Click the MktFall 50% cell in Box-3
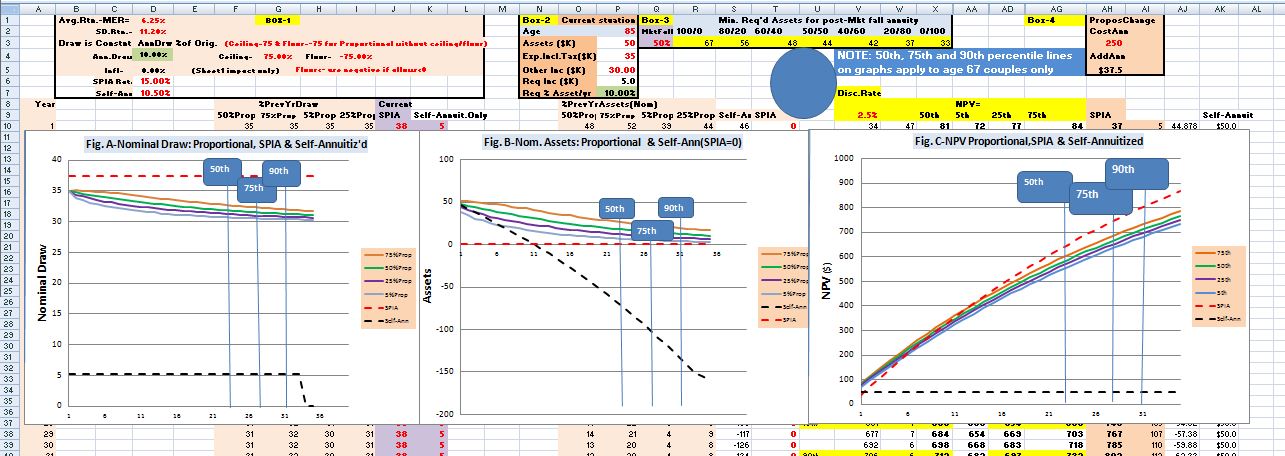The height and width of the screenshot is (456, 1285). (661, 43)
